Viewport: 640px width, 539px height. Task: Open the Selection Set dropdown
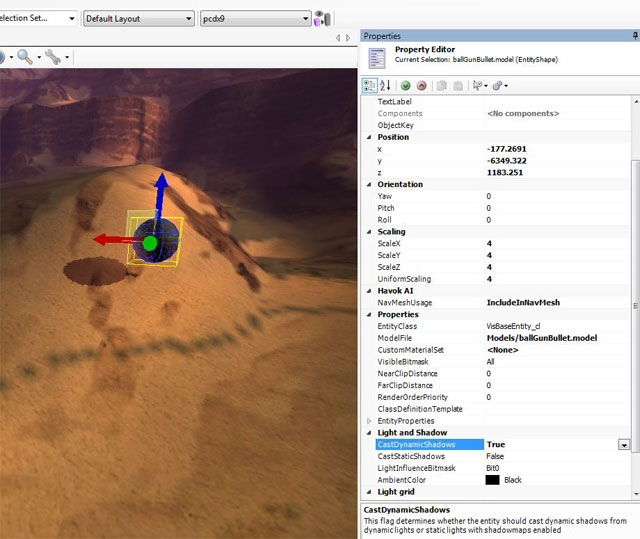pos(72,18)
